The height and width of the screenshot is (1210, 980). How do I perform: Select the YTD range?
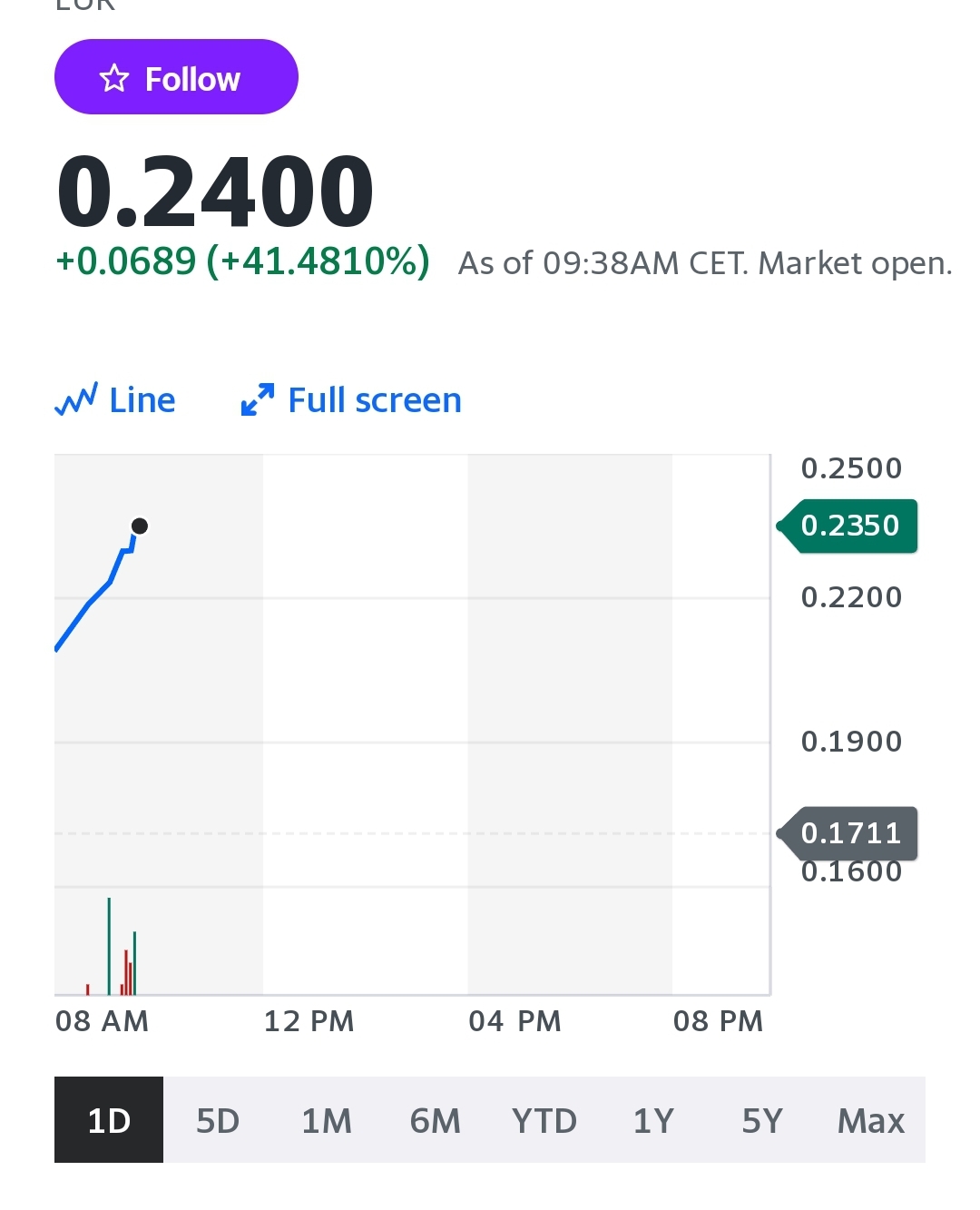(x=544, y=1120)
